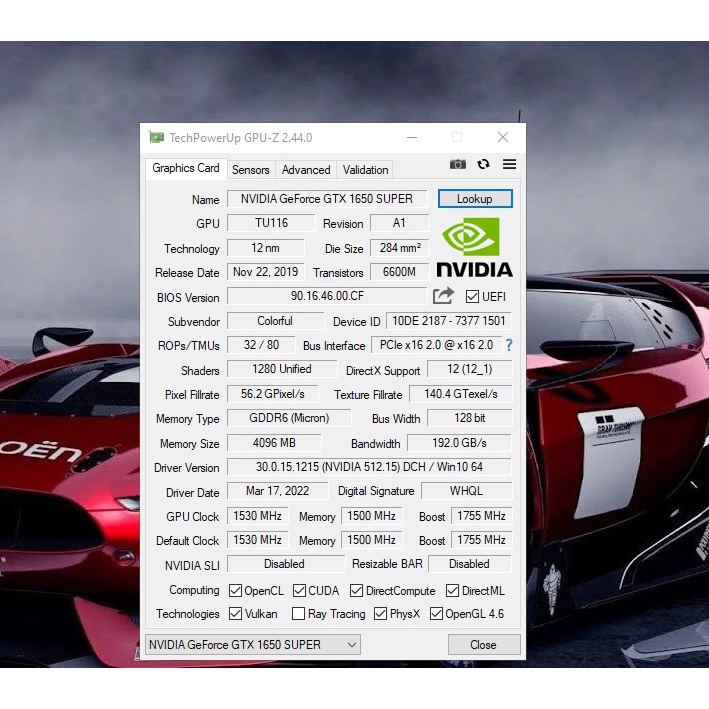Toggle the DirectML checkbox
The width and height of the screenshot is (709, 709).
coord(452,591)
